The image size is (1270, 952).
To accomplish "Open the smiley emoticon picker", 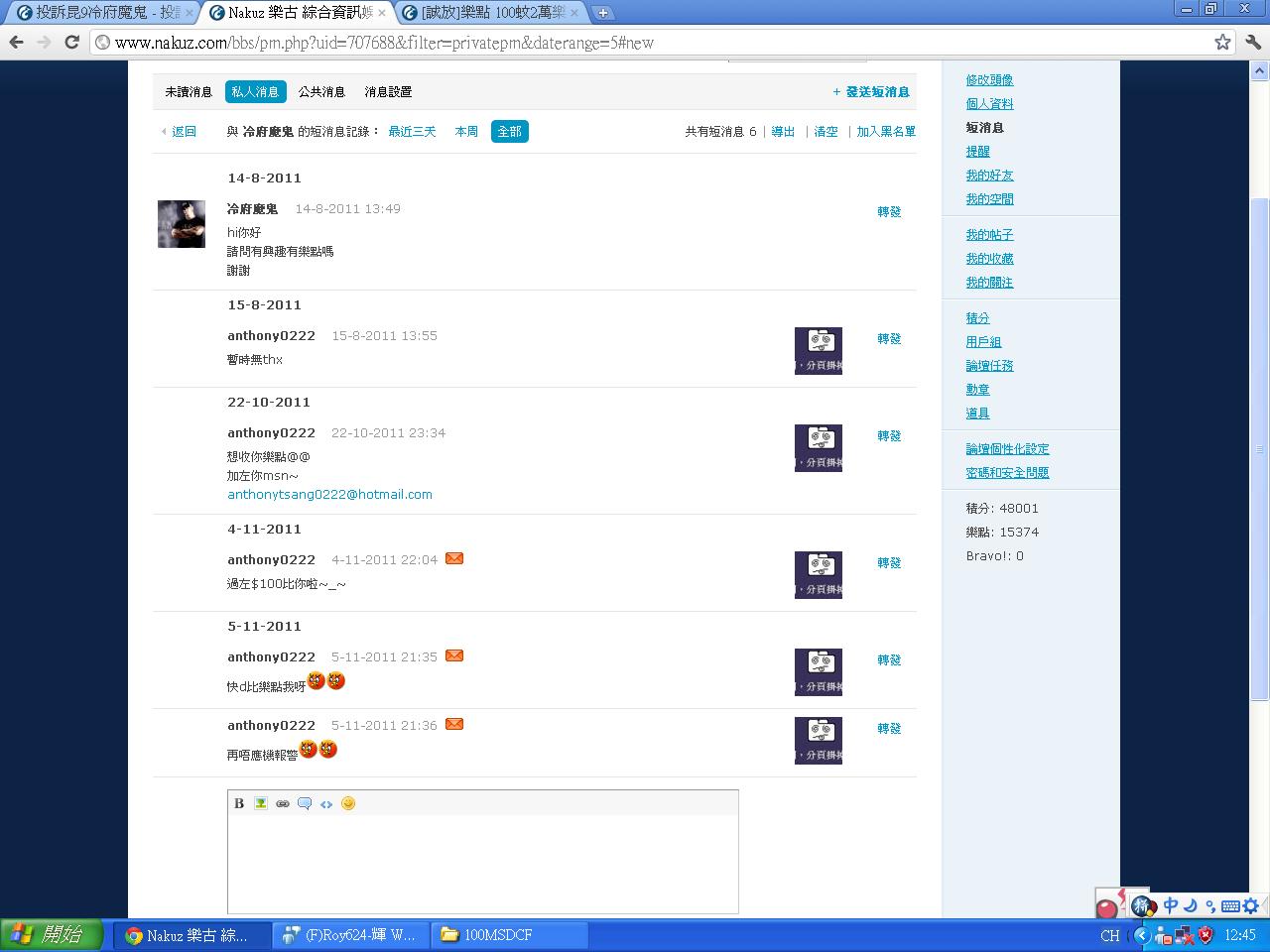I will point(348,803).
